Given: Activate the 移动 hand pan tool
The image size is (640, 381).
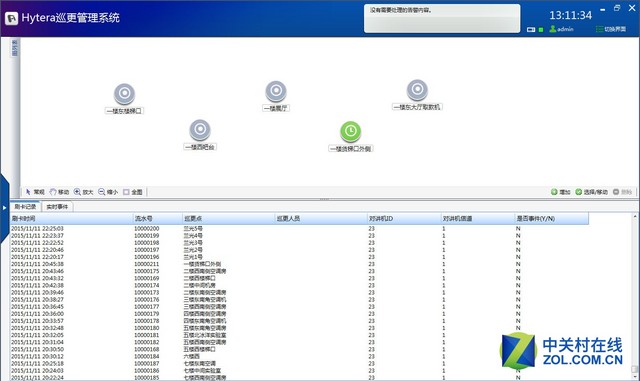Looking at the screenshot, I should coord(59,192).
